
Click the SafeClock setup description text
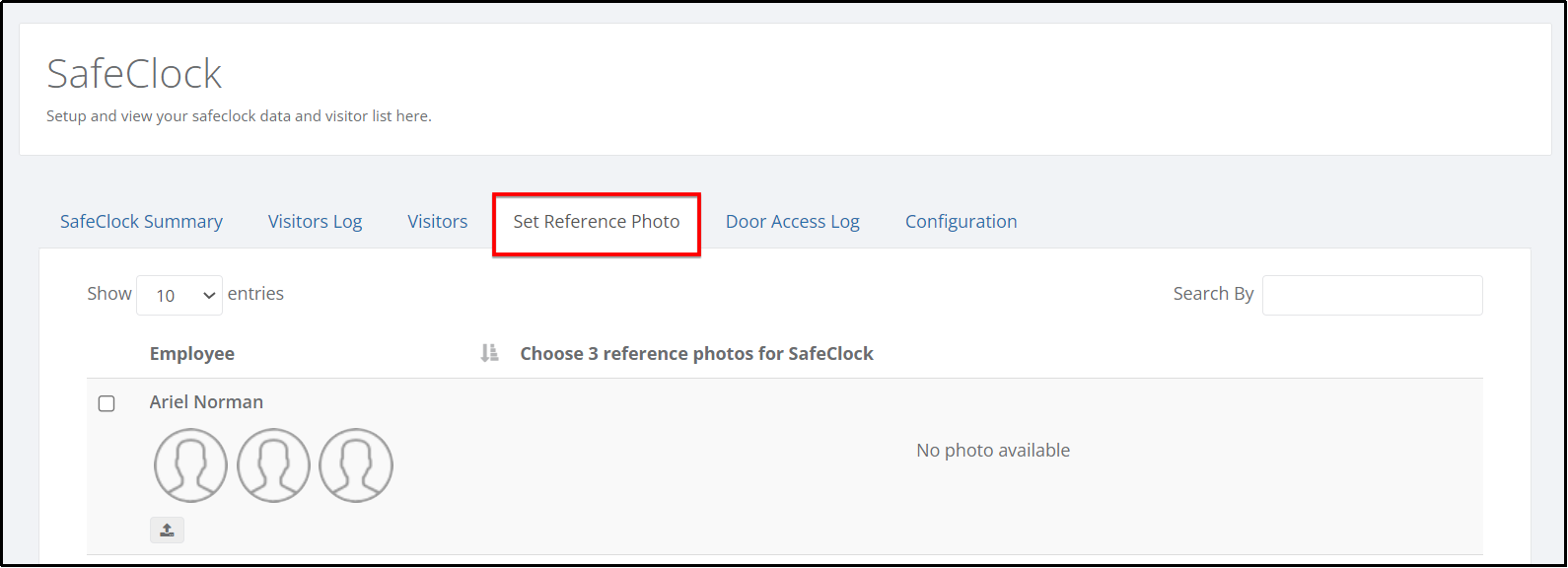[239, 116]
